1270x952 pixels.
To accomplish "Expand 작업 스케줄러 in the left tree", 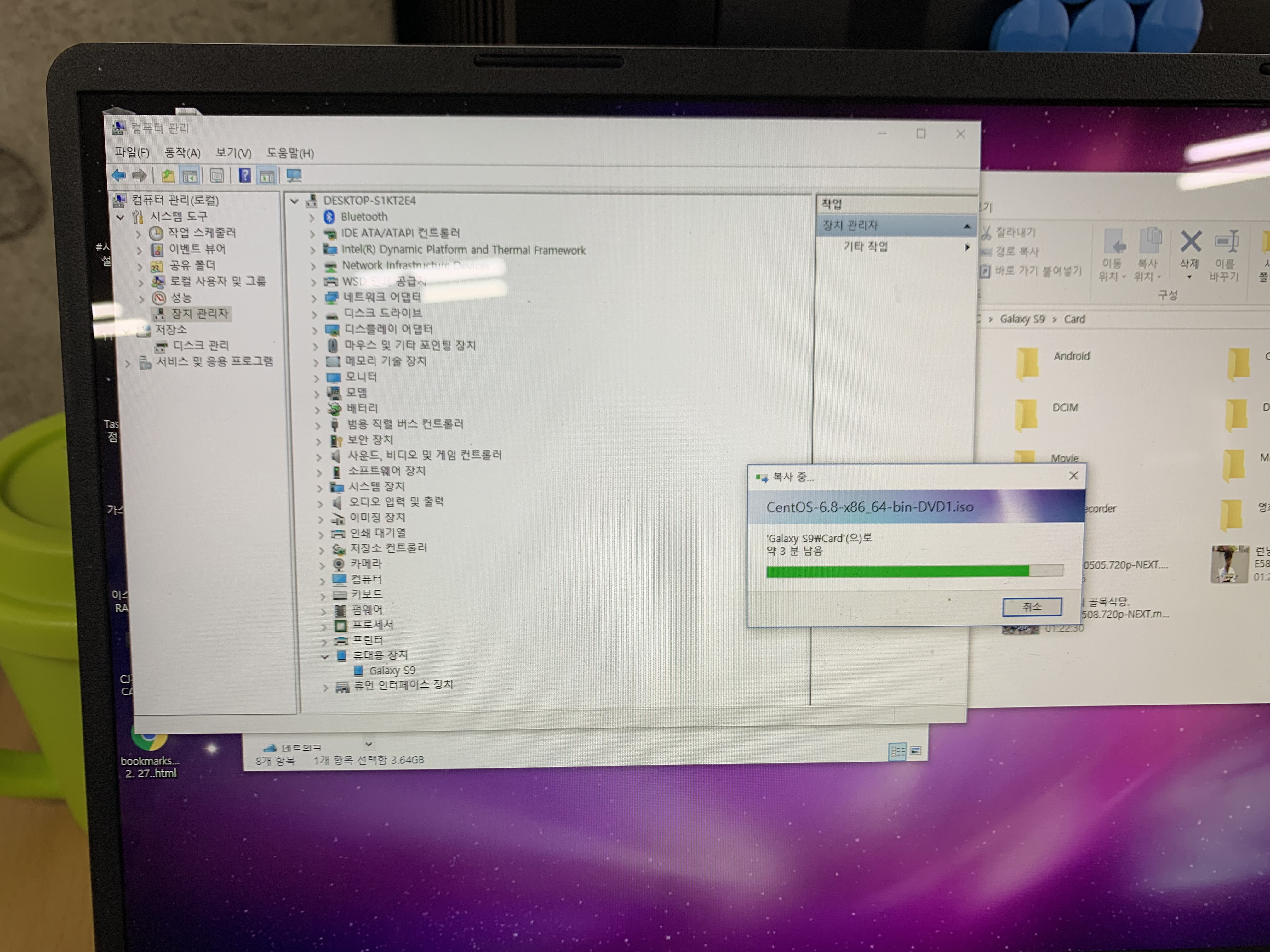I will coord(138,234).
